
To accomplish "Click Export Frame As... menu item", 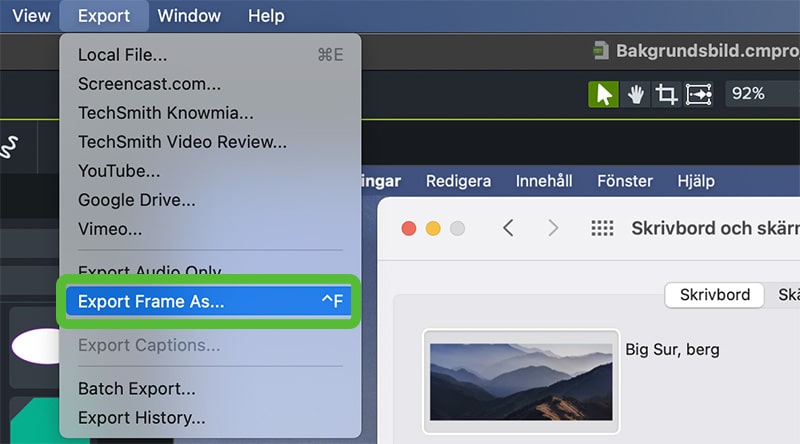I will 209,302.
